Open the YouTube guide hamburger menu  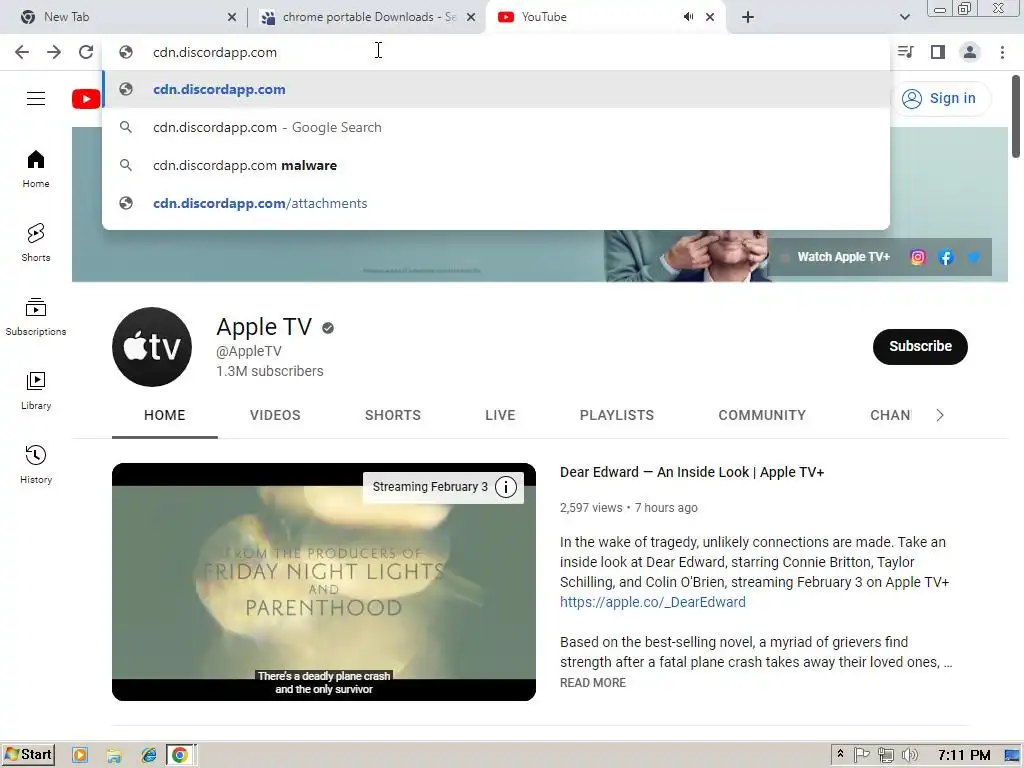36,99
